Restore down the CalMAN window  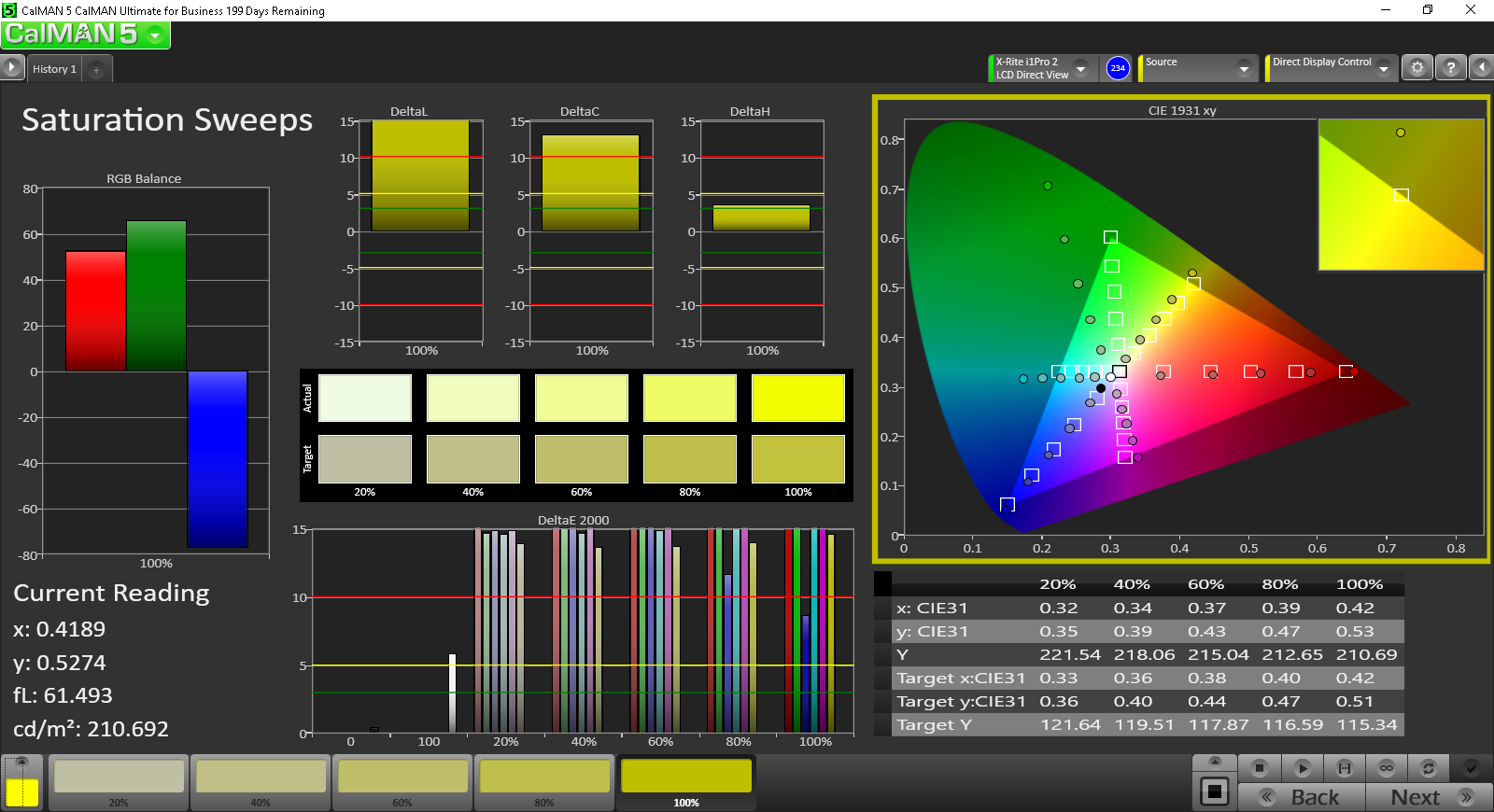click(1428, 10)
